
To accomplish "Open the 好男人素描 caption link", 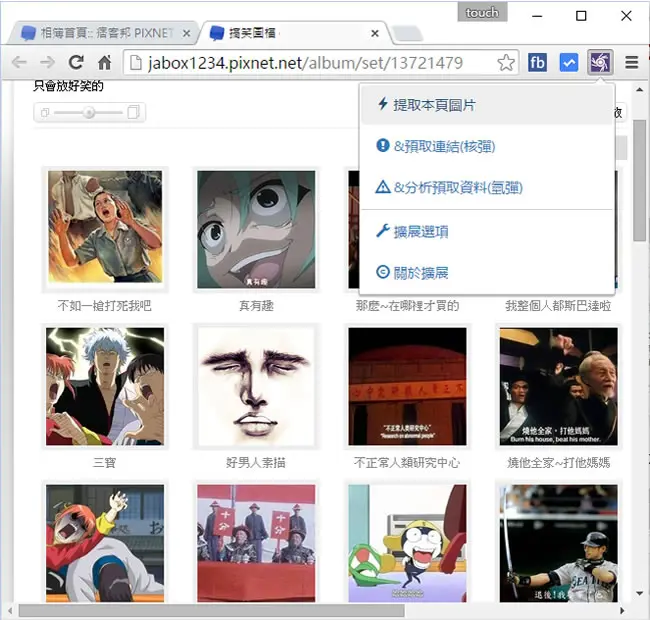I will click(256, 463).
